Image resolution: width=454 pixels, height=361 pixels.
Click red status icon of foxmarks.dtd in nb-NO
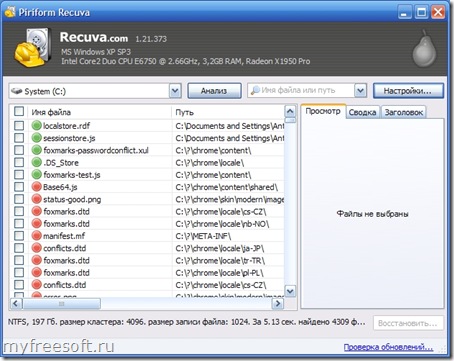pyautogui.click(x=36, y=223)
